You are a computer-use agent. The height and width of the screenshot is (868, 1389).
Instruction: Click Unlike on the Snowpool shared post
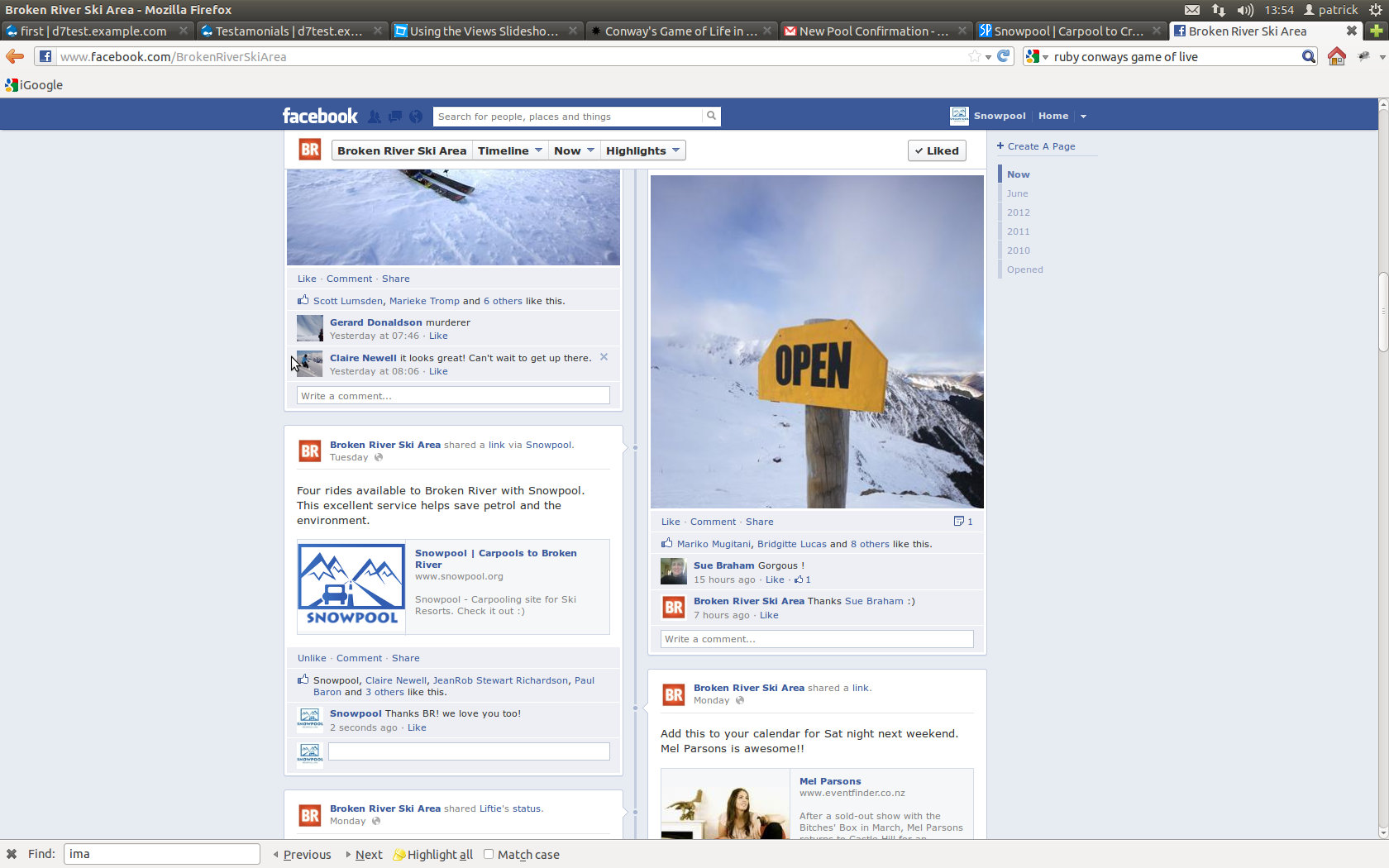[x=312, y=658]
